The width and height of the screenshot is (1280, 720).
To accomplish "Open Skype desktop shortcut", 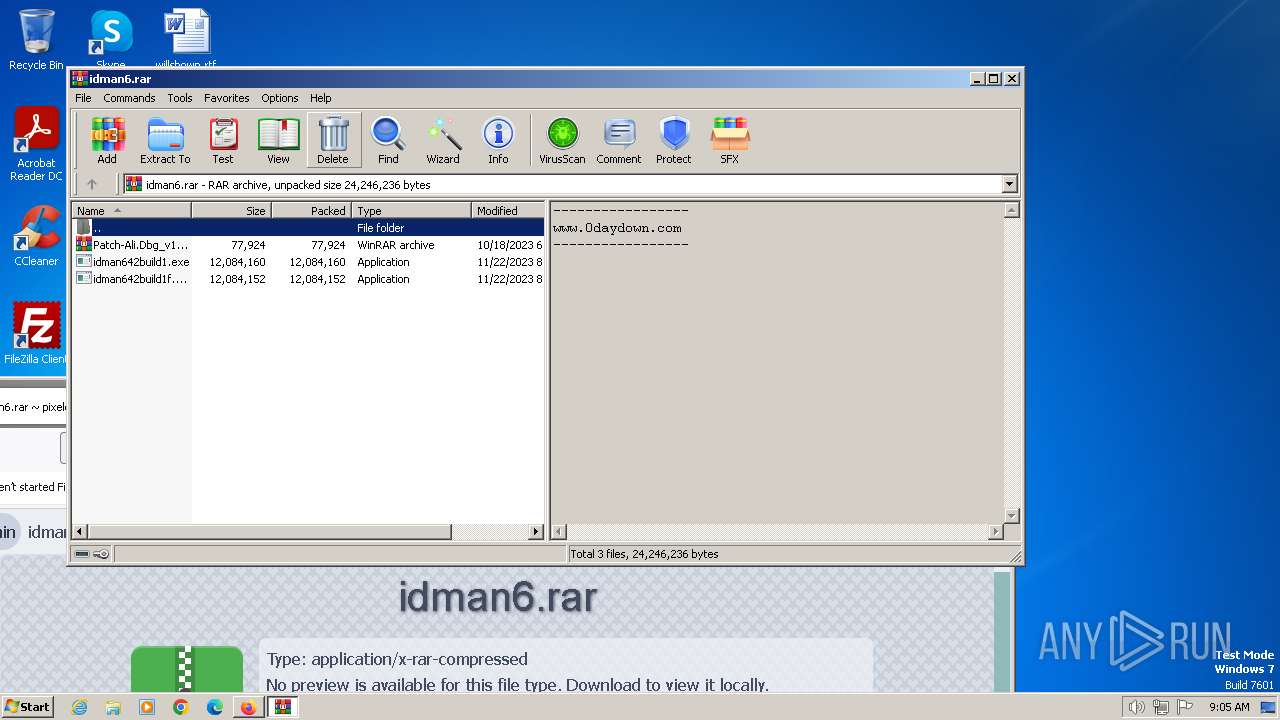I will tap(110, 40).
